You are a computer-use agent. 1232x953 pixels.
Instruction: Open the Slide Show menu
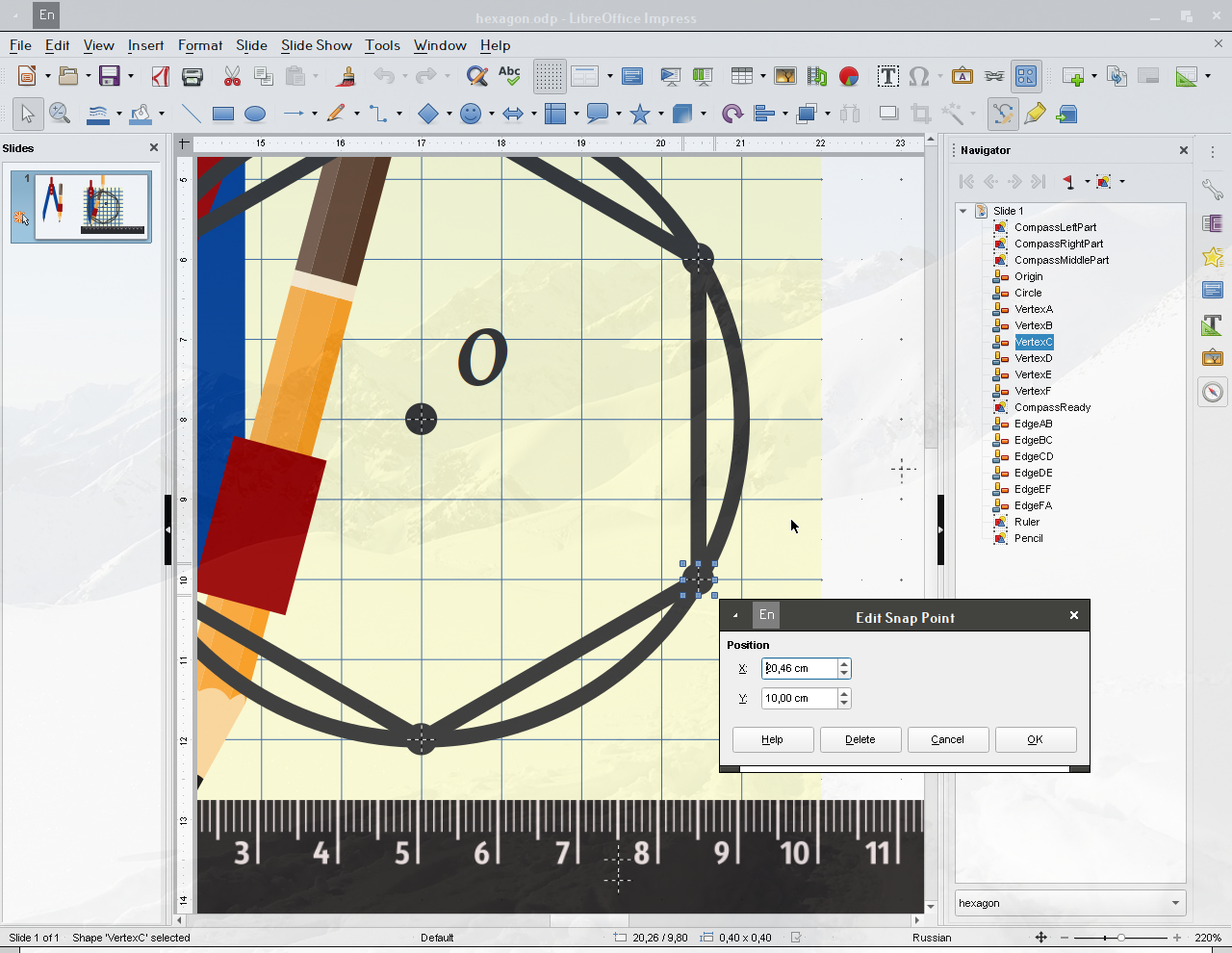[x=316, y=45]
